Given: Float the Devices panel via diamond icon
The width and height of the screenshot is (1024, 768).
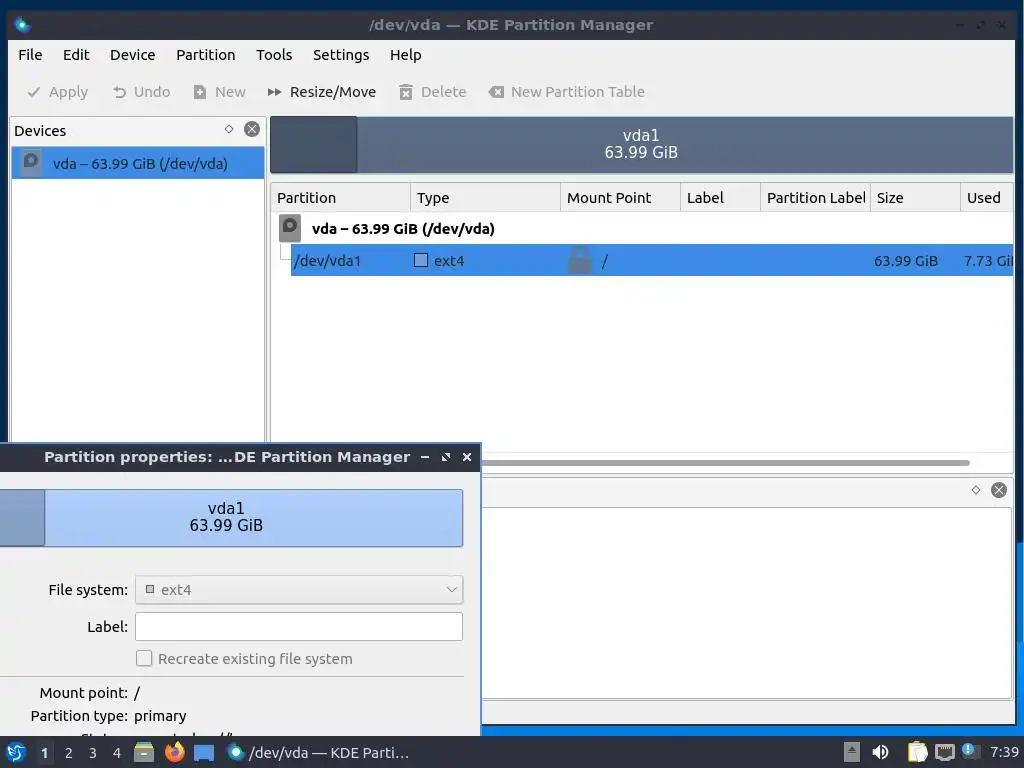Looking at the screenshot, I should [229, 129].
